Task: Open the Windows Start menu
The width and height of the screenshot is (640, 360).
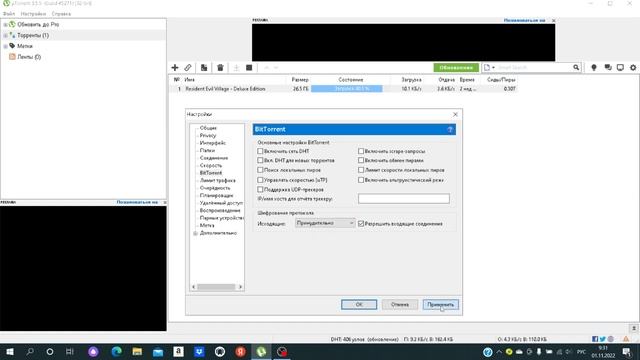Action: click(9, 351)
